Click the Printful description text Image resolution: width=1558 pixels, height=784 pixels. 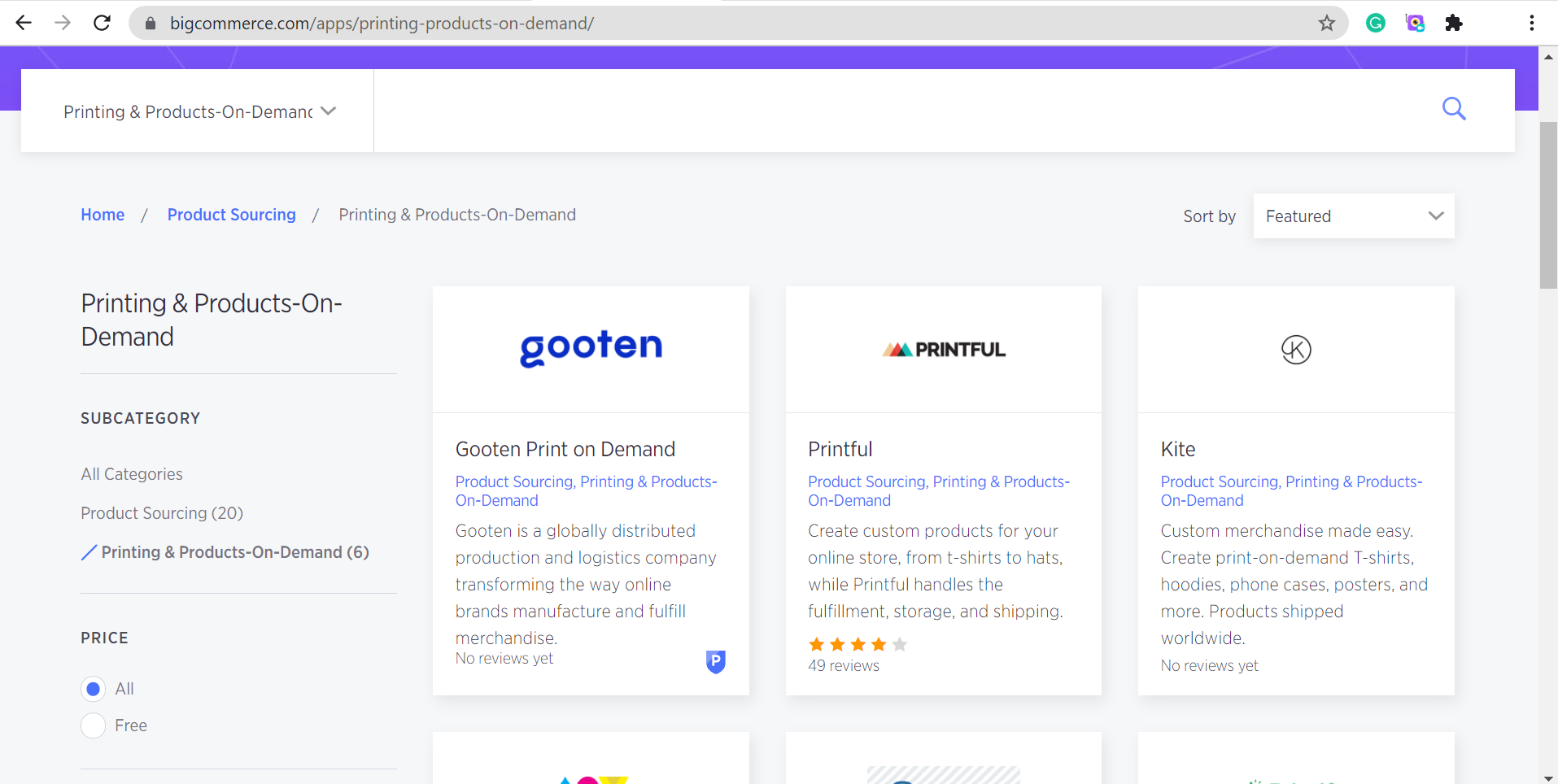pos(936,571)
